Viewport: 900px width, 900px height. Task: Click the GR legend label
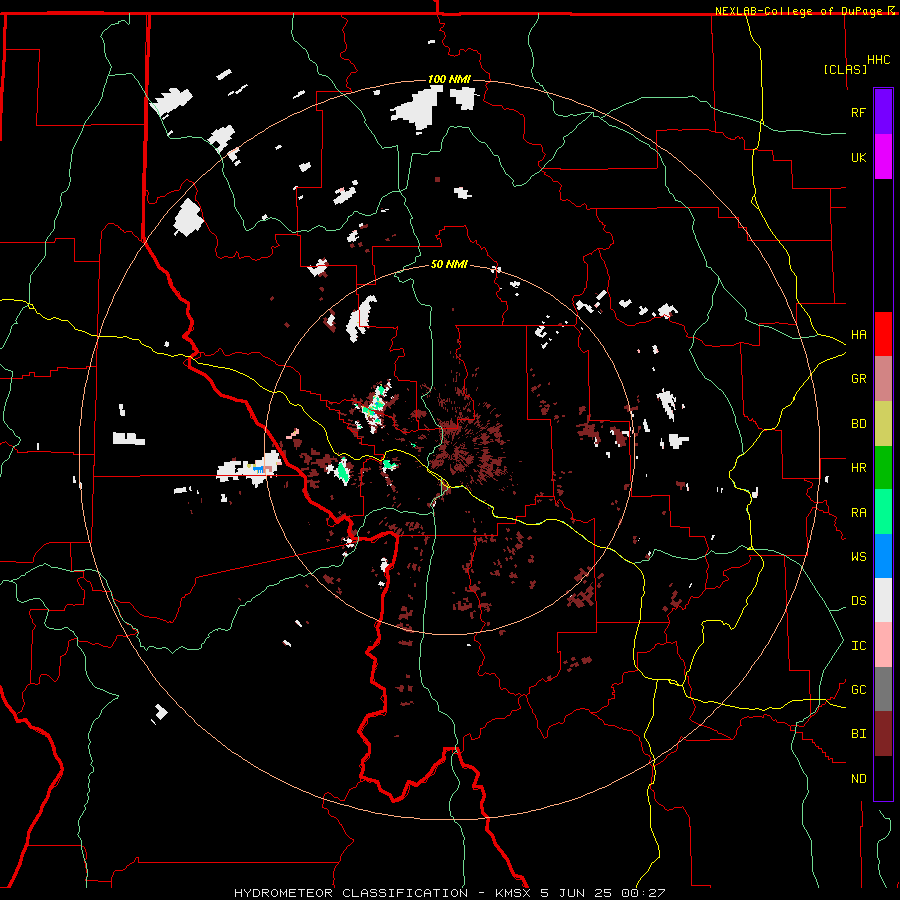click(x=858, y=379)
